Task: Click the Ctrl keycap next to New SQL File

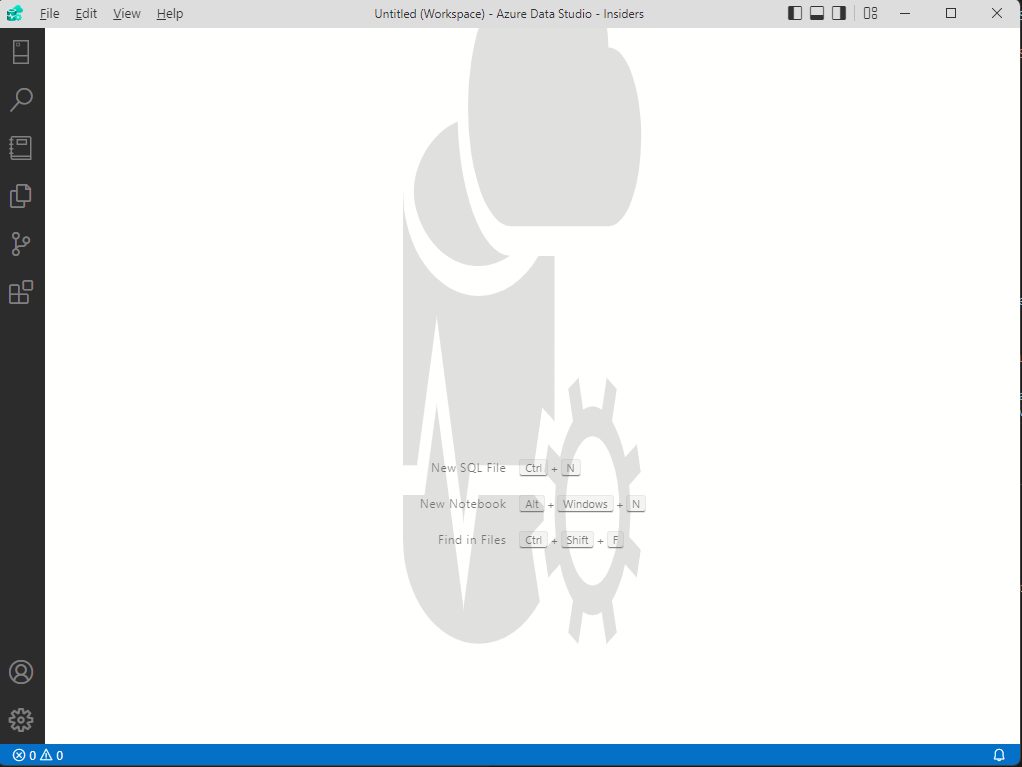Action: (x=533, y=467)
